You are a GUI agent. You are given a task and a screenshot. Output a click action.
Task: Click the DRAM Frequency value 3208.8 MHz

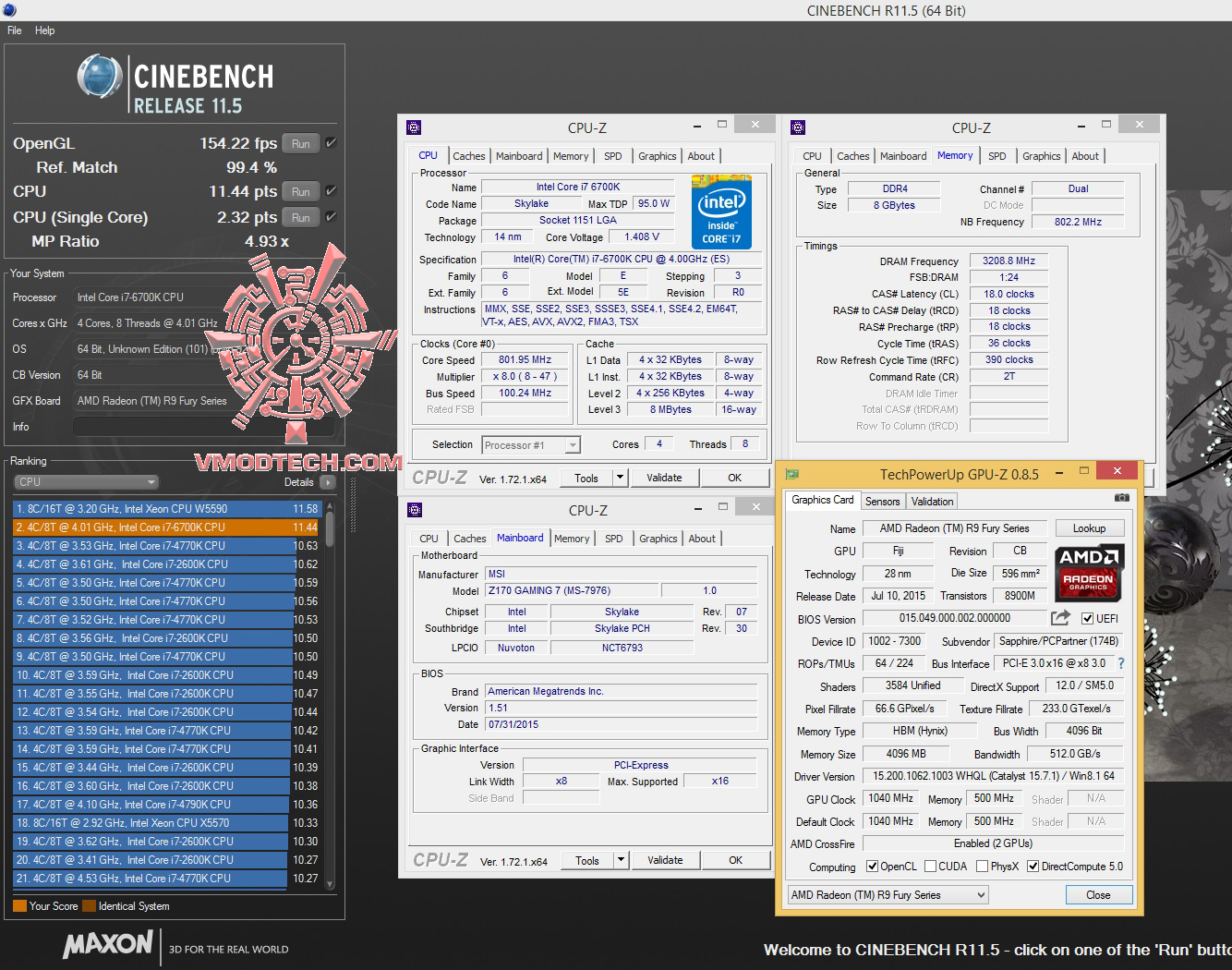click(1009, 261)
